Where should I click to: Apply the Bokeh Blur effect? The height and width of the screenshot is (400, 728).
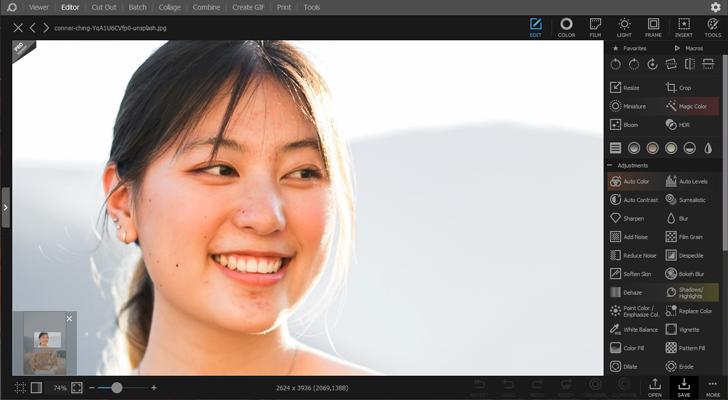tap(691, 273)
